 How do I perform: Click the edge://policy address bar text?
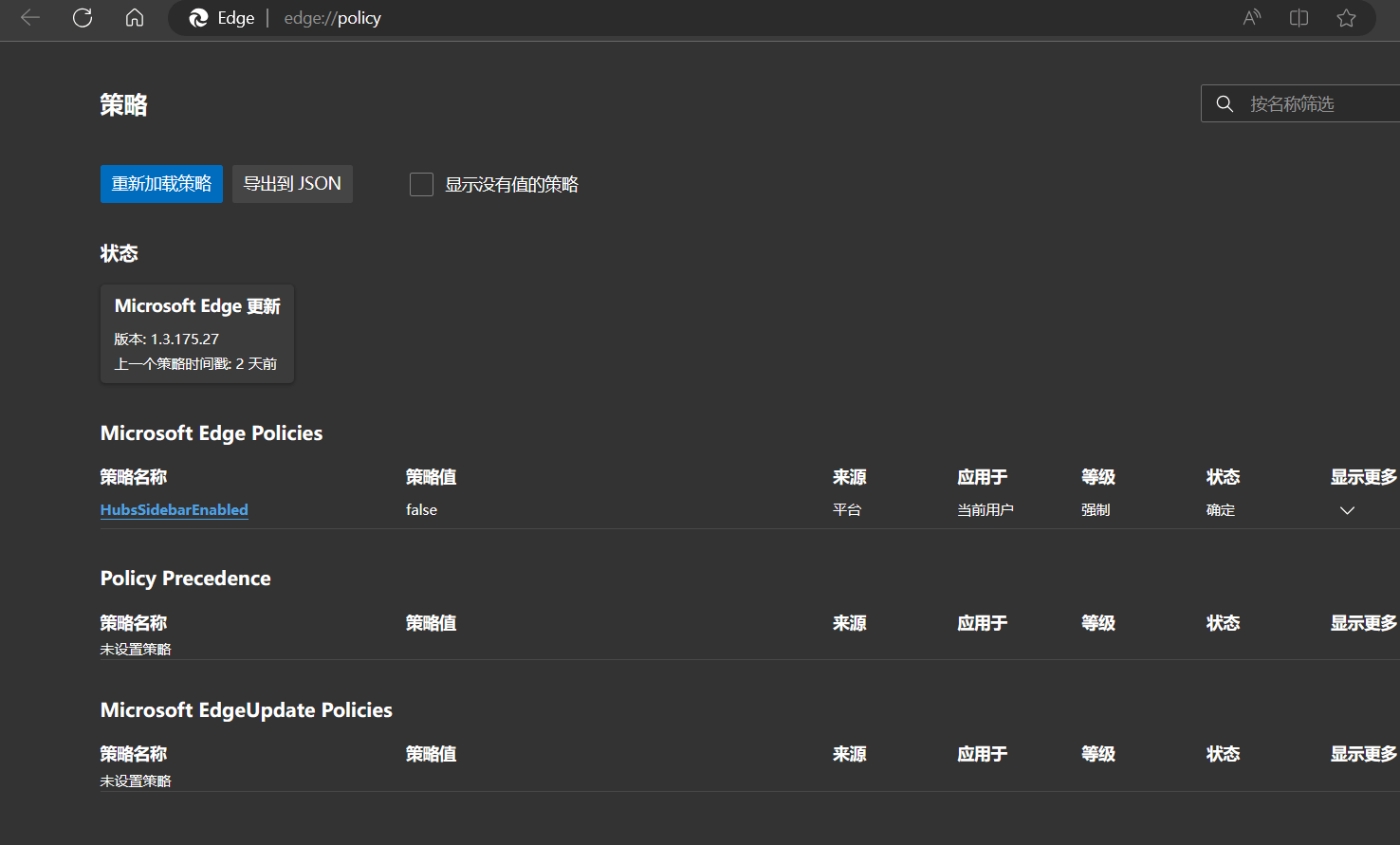pos(333,18)
